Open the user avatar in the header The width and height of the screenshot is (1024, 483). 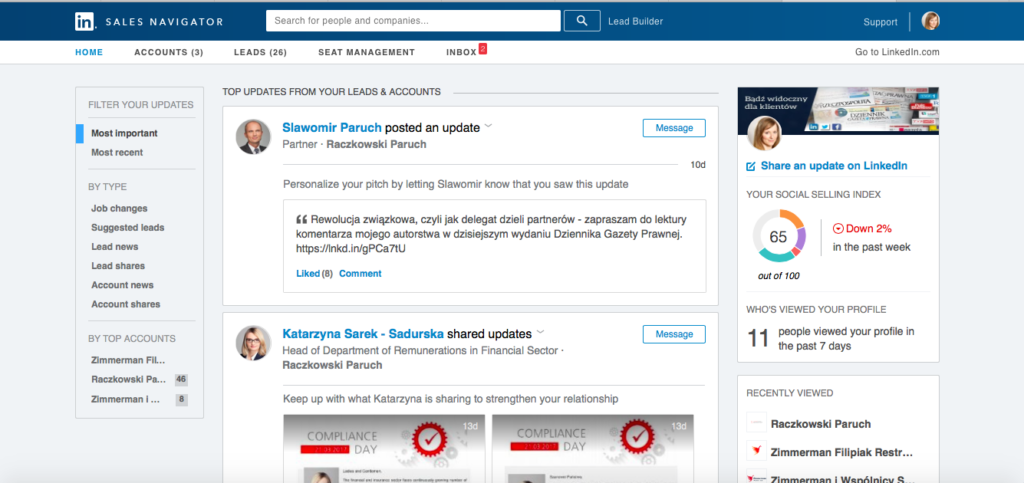point(931,21)
